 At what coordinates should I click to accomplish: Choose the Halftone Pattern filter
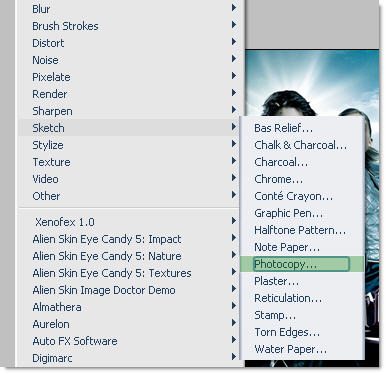pos(302,230)
